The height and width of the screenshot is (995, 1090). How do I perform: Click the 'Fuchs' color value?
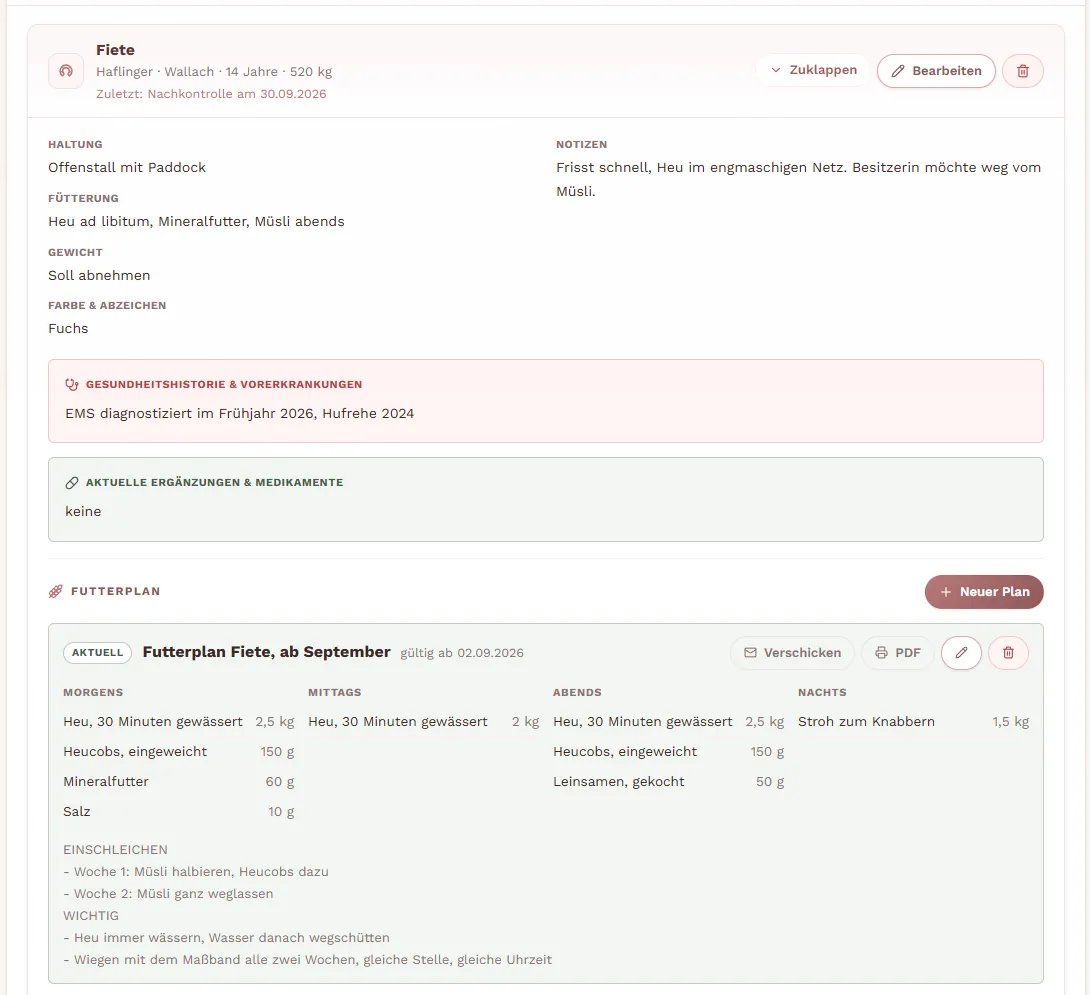(68, 328)
